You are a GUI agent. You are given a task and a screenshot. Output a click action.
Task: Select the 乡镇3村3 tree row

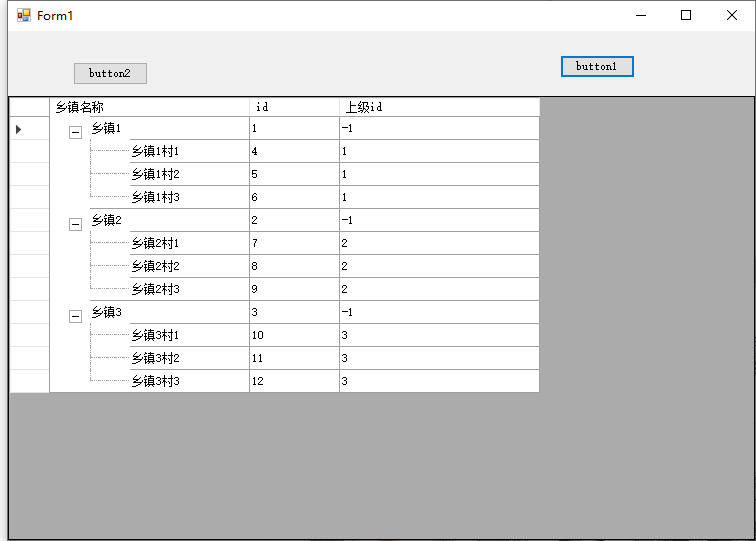click(155, 381)
